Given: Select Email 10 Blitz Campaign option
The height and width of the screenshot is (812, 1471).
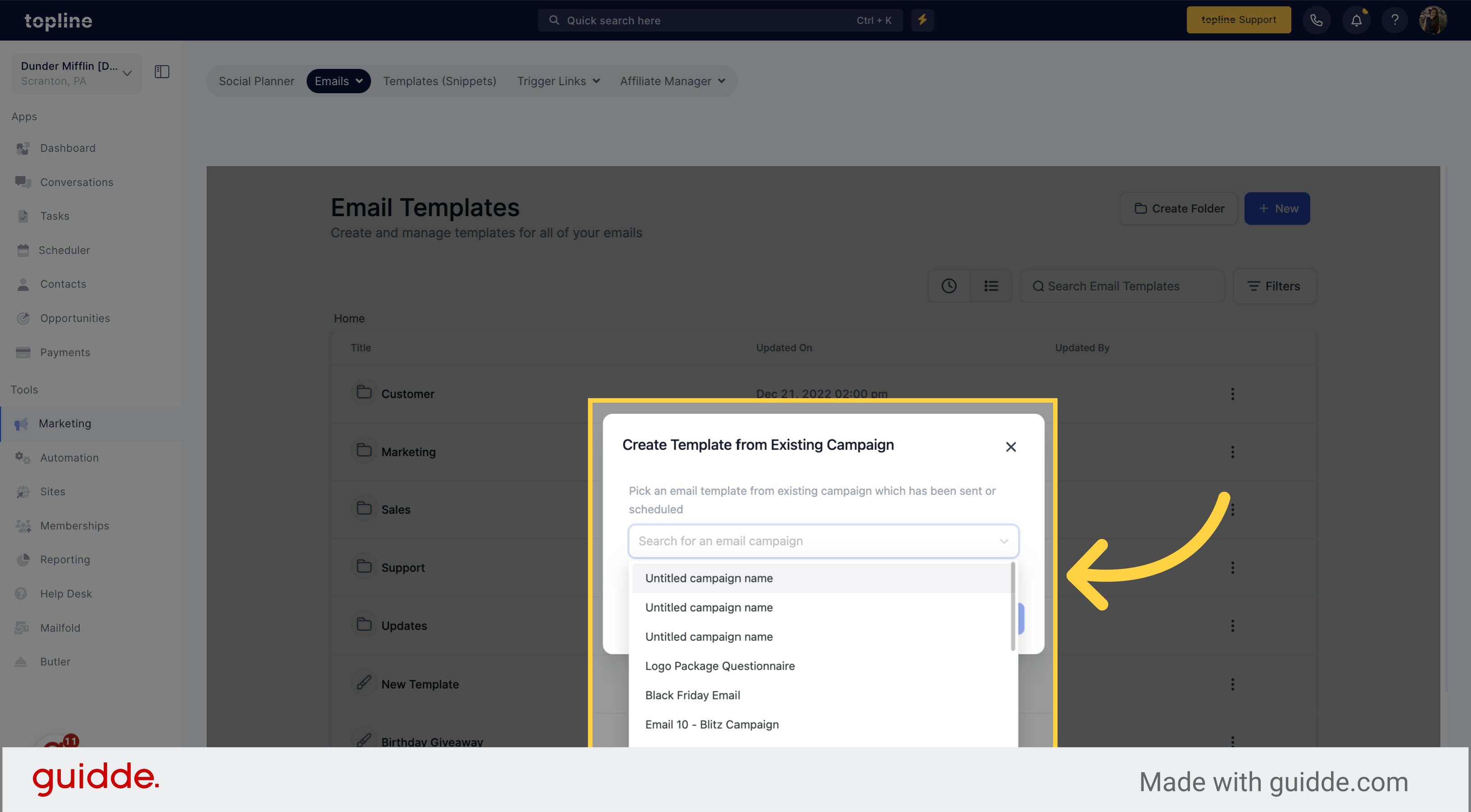Looking at the screenshot, I should pyautogui.click(x=711, y=724).
